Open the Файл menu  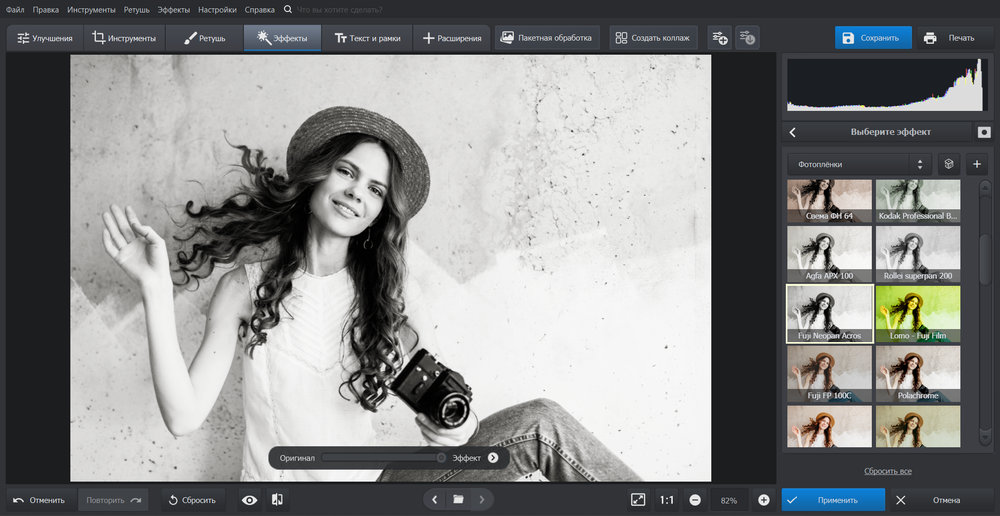(x=15, y=10)
